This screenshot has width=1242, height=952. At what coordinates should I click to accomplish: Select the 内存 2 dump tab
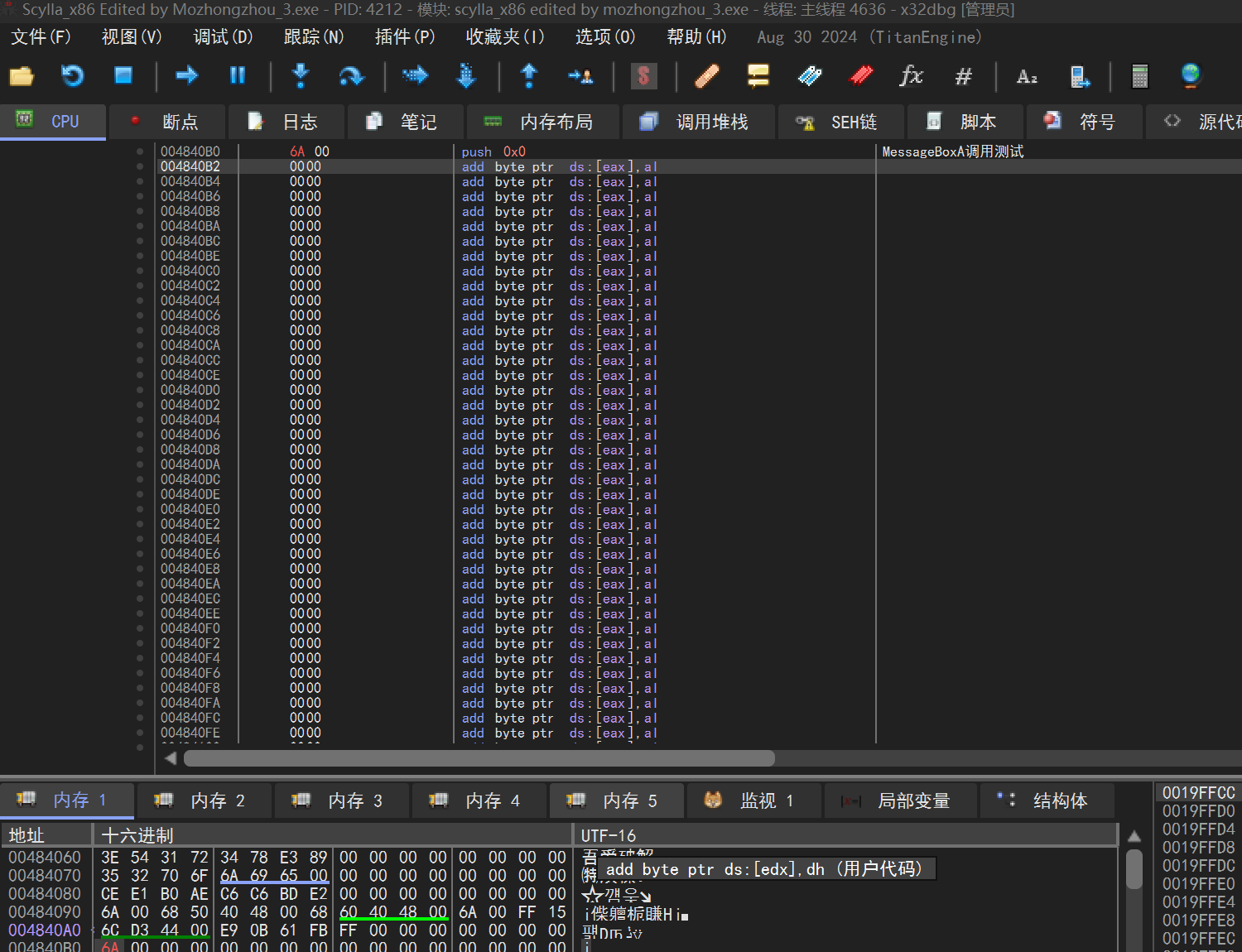204,801
